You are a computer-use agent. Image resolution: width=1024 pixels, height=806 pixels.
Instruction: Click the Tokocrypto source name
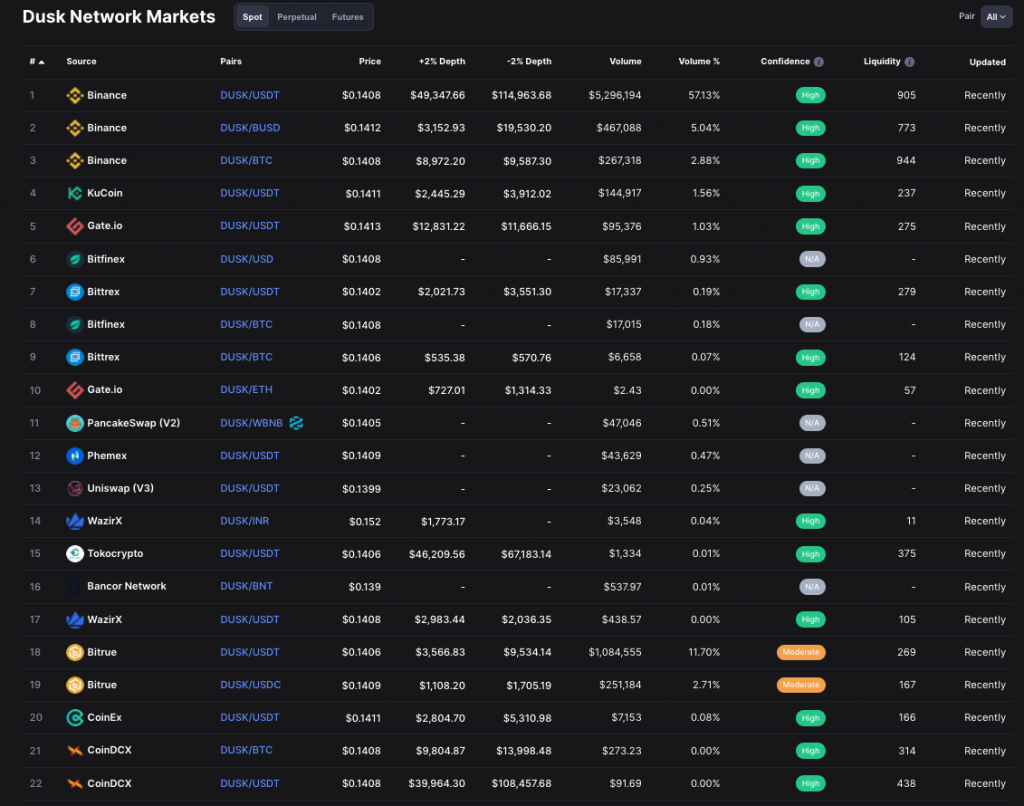115,554
